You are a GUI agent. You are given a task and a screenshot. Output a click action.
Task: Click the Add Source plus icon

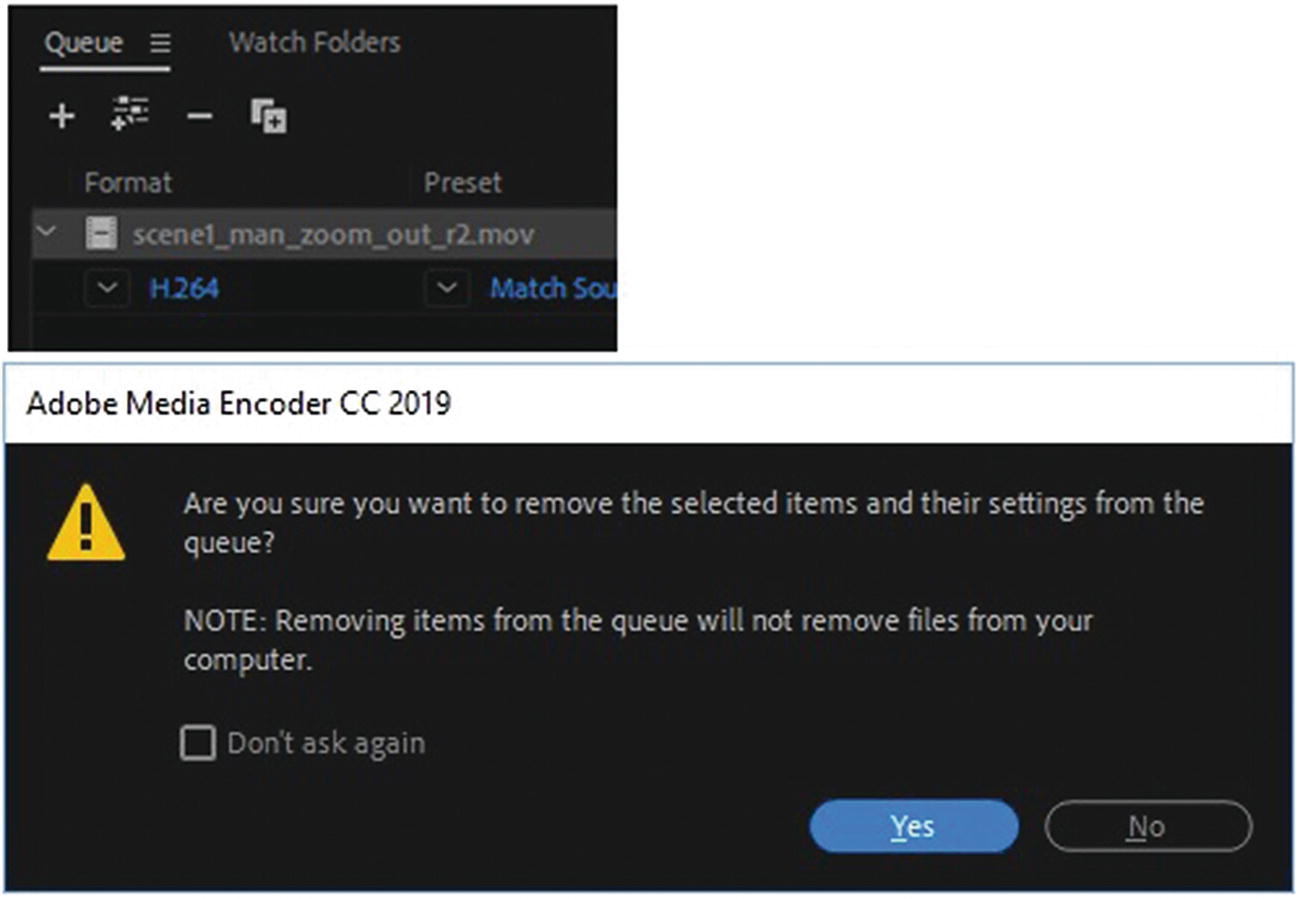click(x=62, y=117)
